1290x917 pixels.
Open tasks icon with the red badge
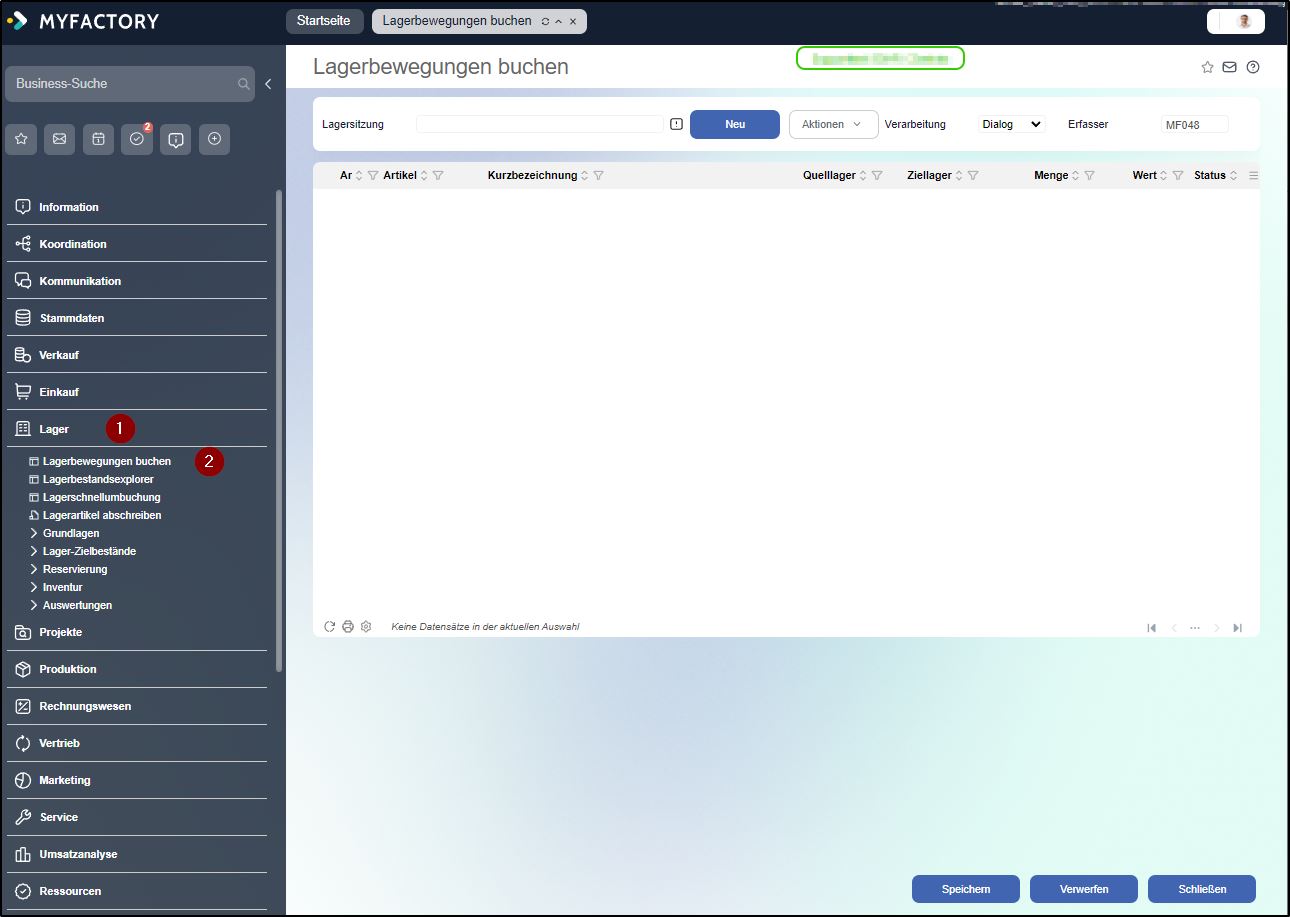pos(137,139)
